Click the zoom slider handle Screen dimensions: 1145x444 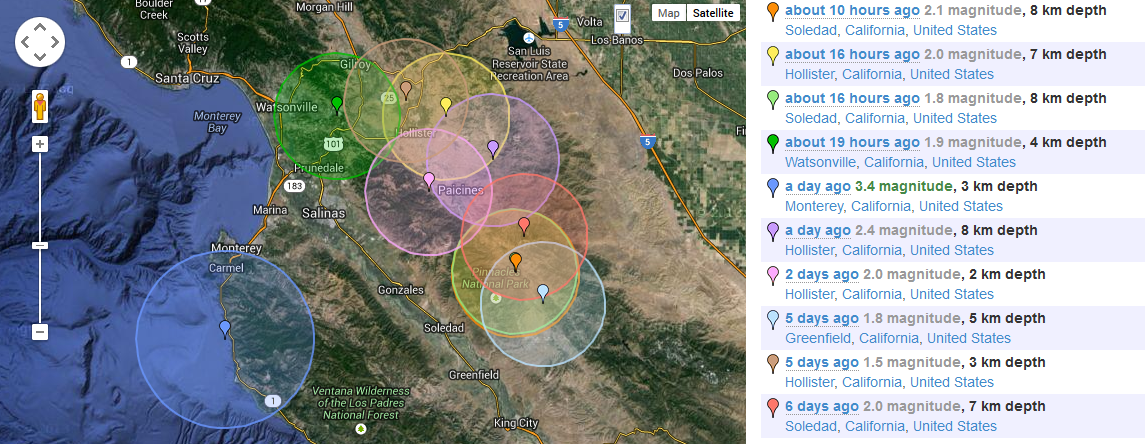[40, 245]
